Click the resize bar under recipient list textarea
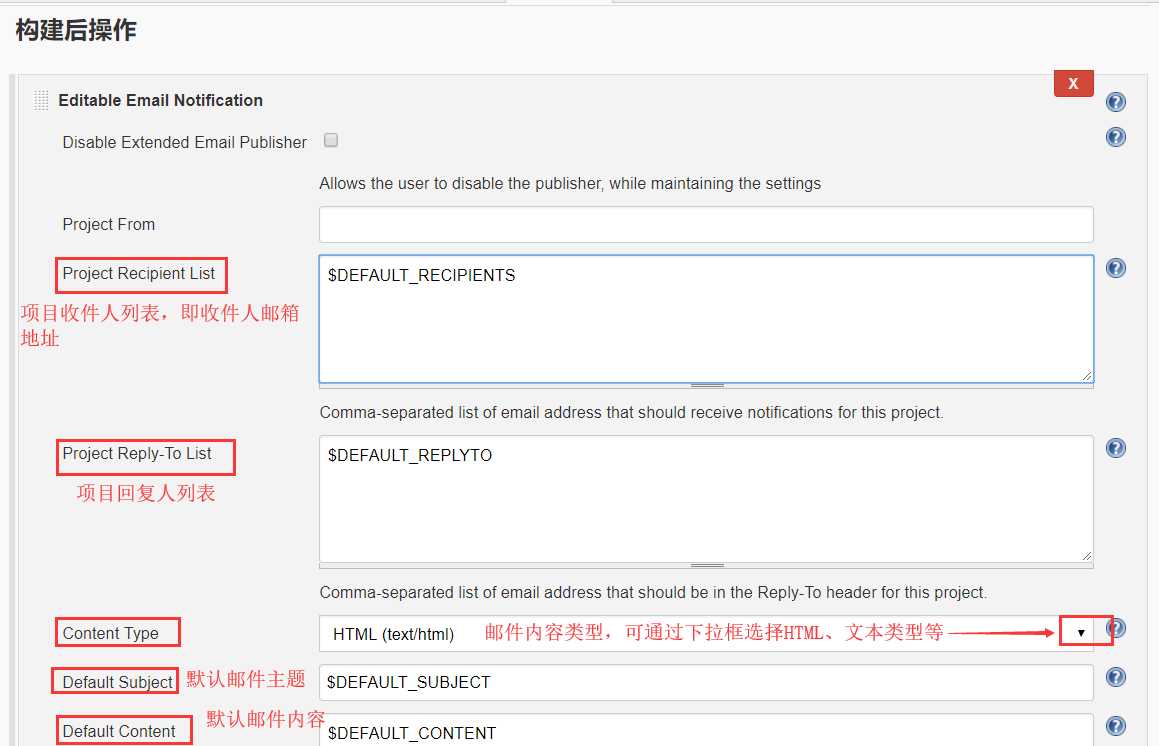The image size is (1159, 746). [x=706, y=386]
